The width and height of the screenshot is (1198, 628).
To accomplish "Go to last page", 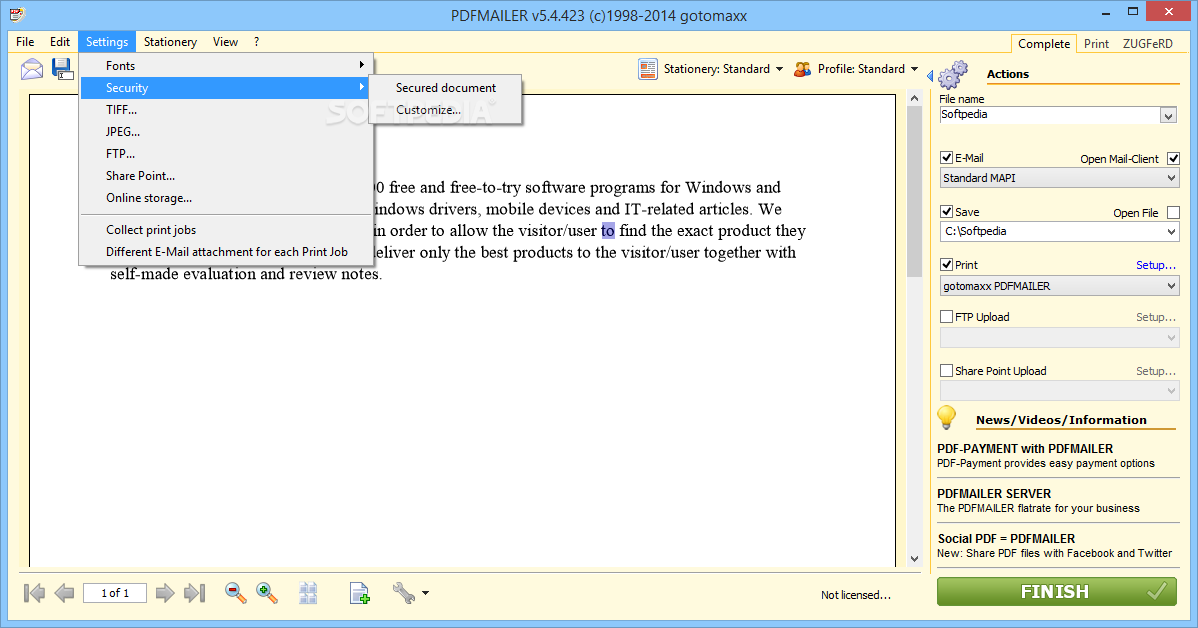I will tap(195, 593).
